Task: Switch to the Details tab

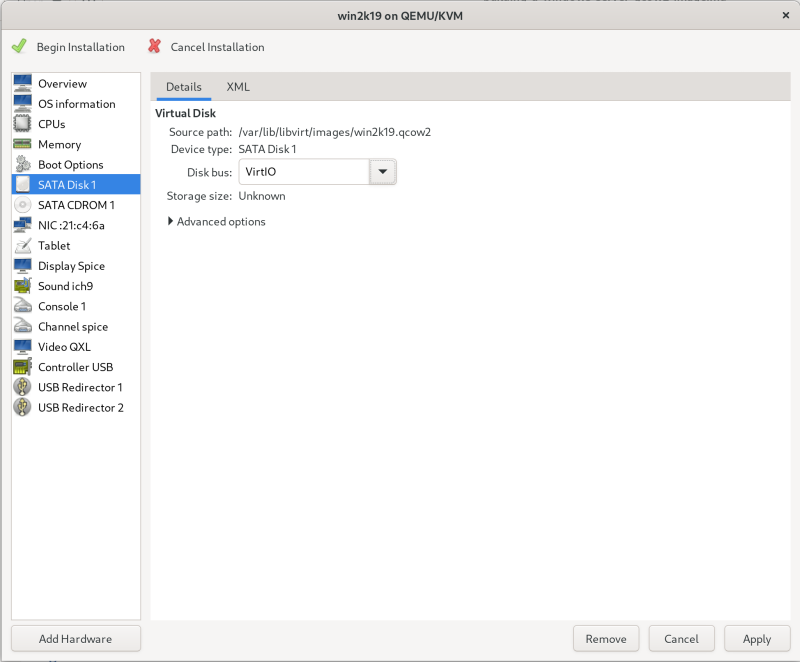Action: click(x=184, y=87)
